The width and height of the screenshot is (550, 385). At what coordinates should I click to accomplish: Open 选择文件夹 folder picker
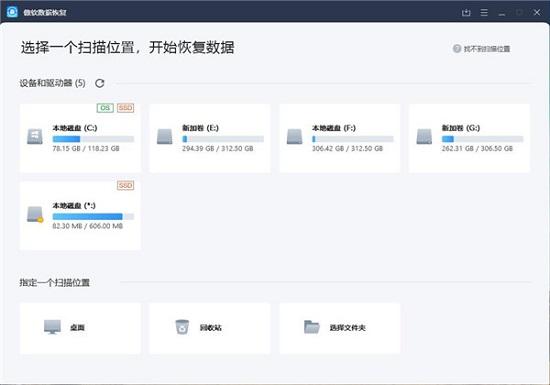pyautogui.click(x=340, y=328)
